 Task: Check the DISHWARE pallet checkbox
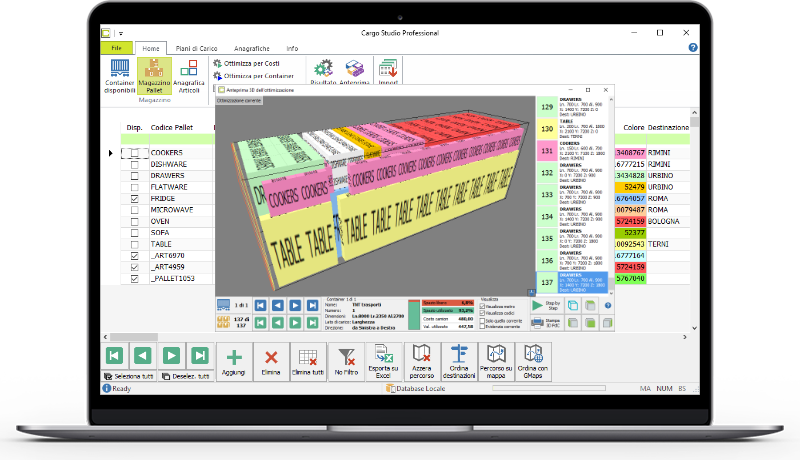tap(135, 164)
